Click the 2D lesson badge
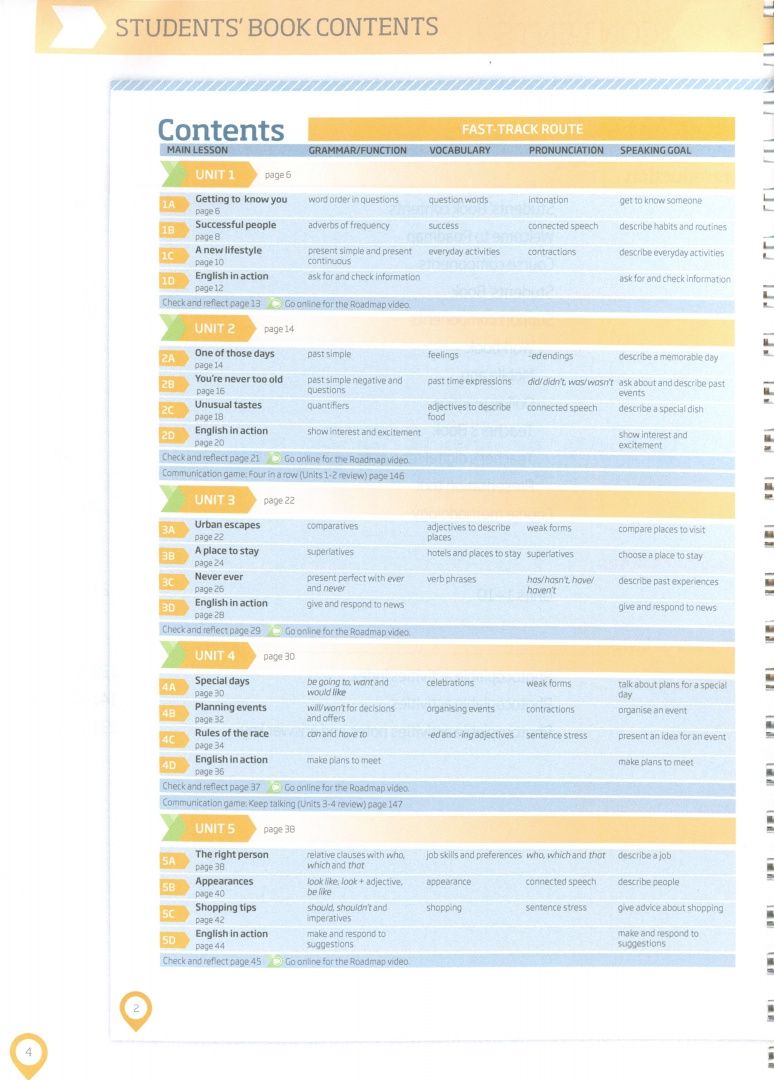The image size is (774, 1080). [x=173, y=435]
